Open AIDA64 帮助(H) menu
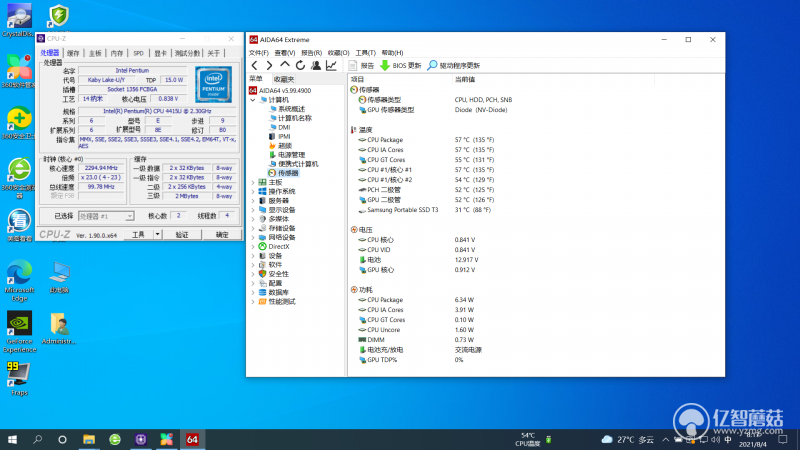The width and height of the screenshot is (800, 450). (x=392, y=53)
